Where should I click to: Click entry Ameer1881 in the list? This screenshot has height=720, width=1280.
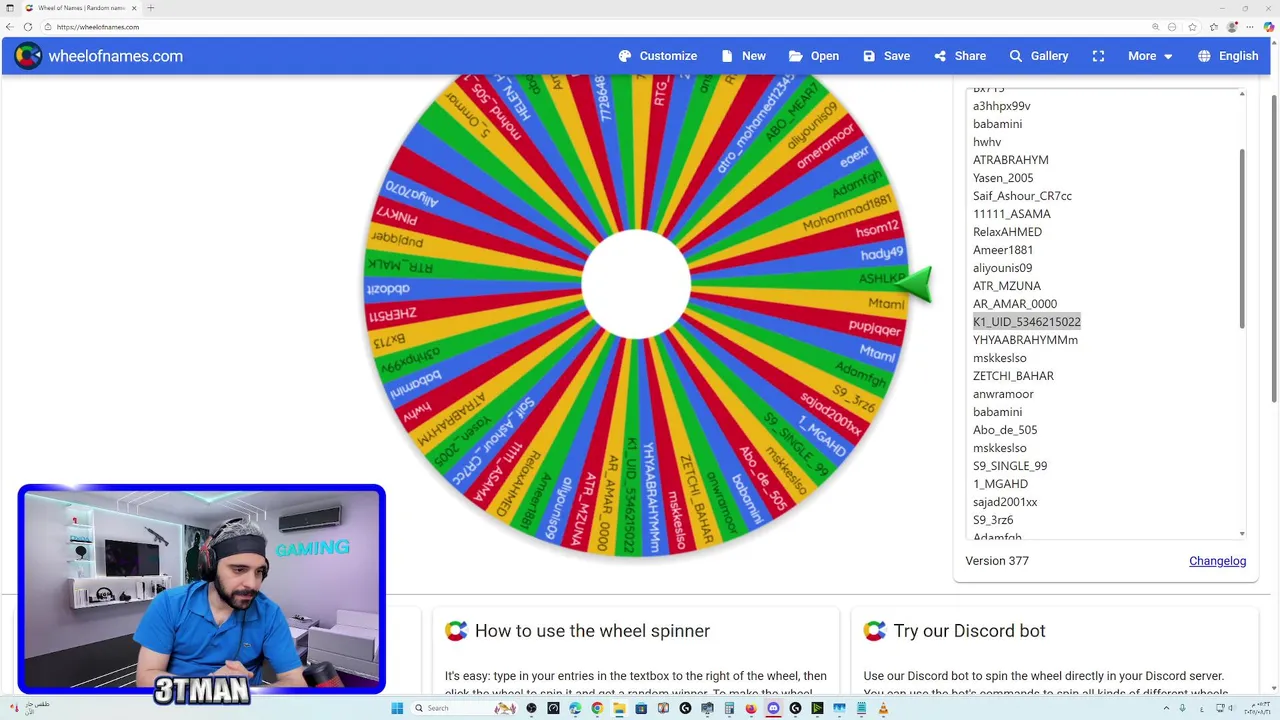click(1003, 250)
